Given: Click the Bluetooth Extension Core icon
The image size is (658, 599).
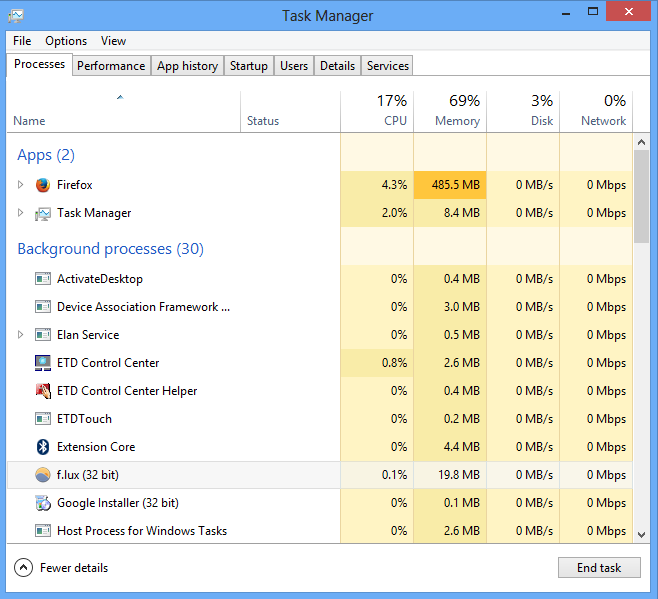Looking at the screenshot, I should click(x=43, y=447).
